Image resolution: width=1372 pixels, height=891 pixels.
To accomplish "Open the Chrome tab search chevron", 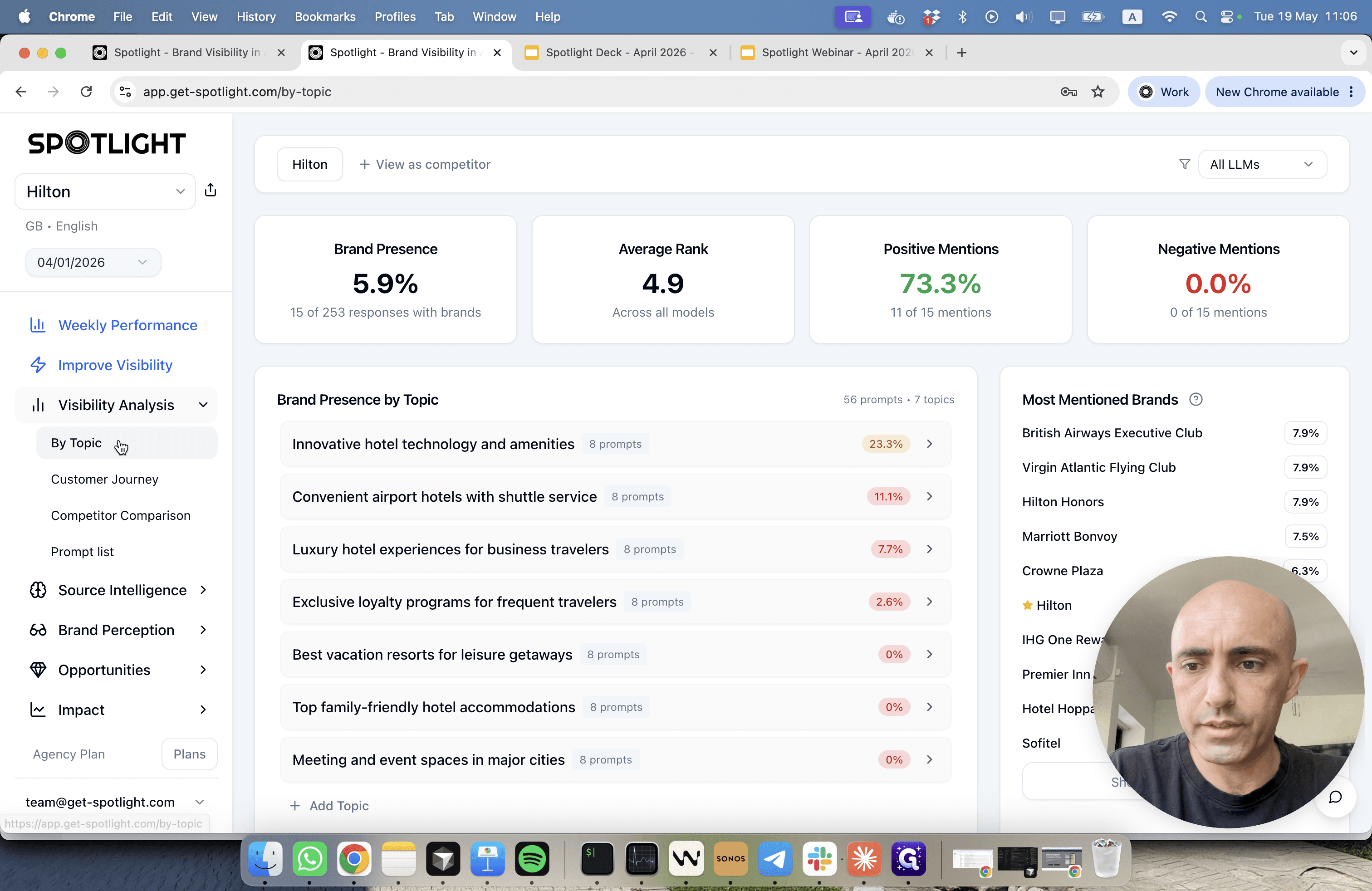I will click(x=1353, y=53).
